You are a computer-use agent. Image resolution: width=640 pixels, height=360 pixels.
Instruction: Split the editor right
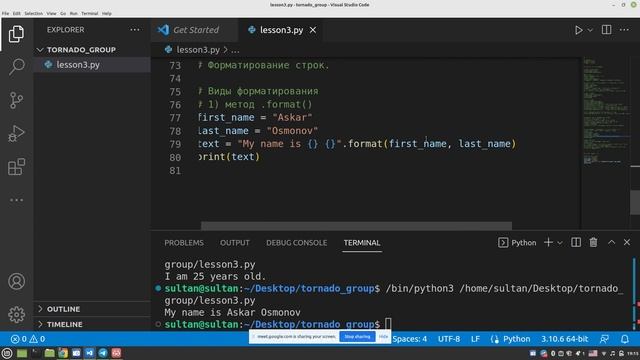tap(607, 30)
